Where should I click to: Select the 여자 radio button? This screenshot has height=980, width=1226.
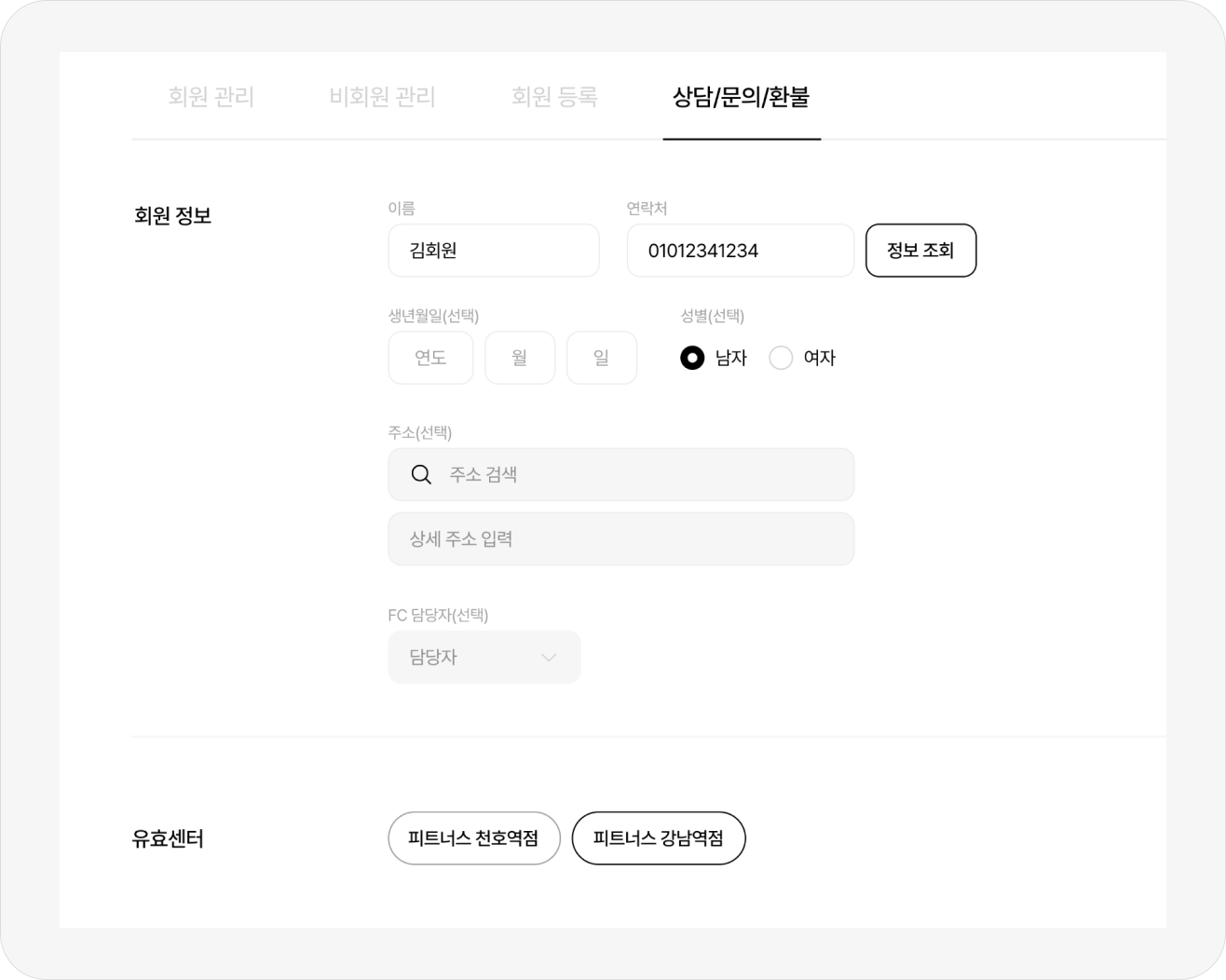781,358
